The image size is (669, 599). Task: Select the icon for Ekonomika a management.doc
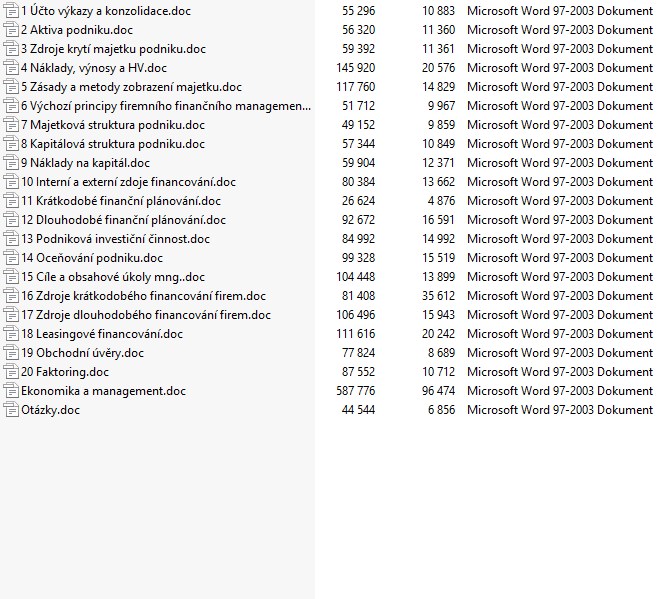coord(11,390)
